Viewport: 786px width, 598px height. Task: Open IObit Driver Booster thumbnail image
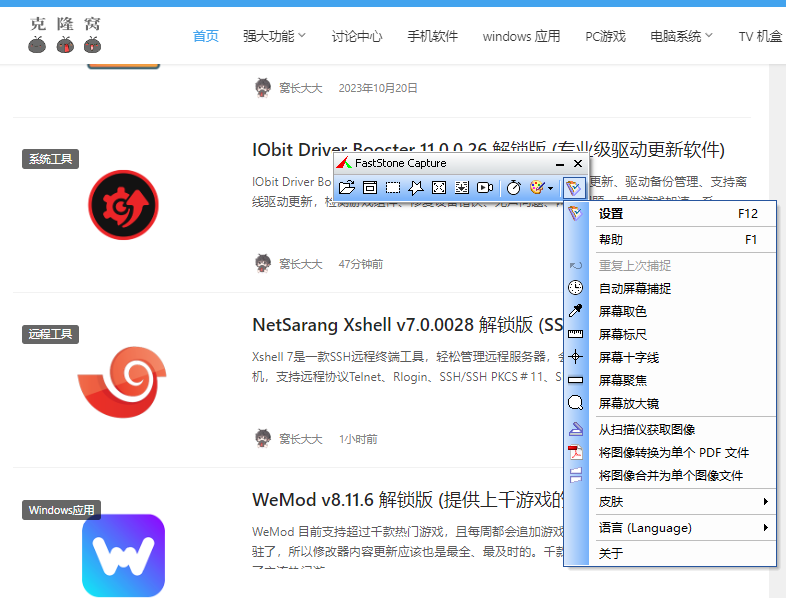coord(123,205)
